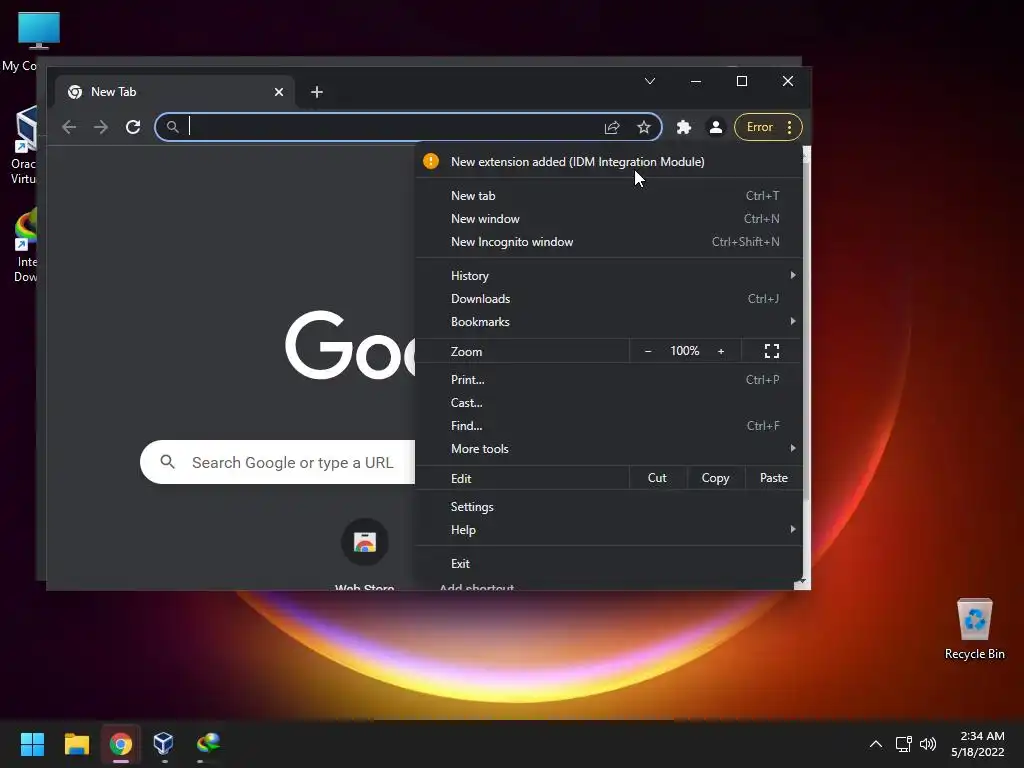Toggle fullscreen mode icon in Zoom row

click(x=772, y=351)
